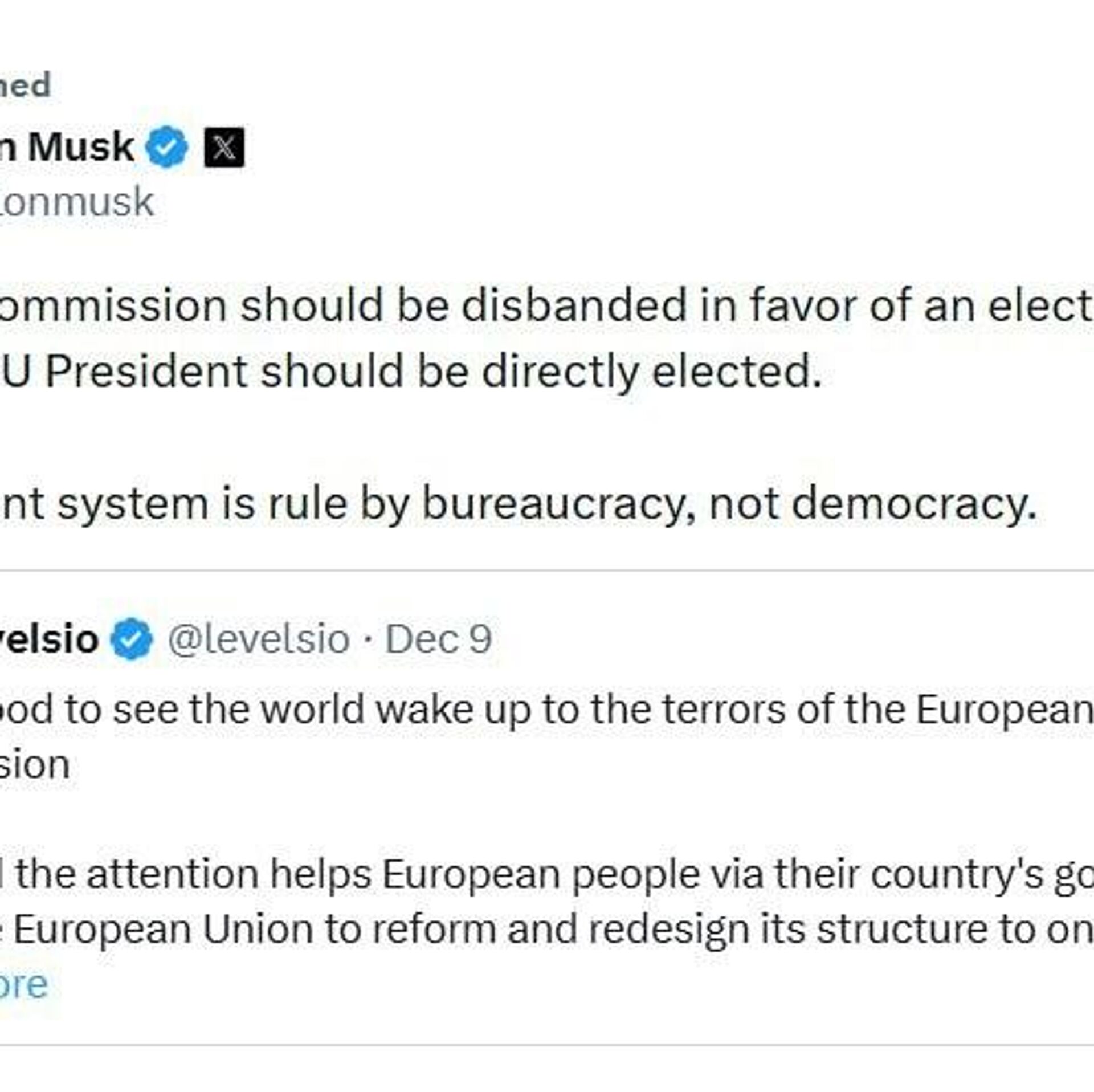Image resolution: width=1094 pixels, height=1092 pixels.
Task: Open quoted post at 'world wake up' line
Action: click(x=546, y=710)
